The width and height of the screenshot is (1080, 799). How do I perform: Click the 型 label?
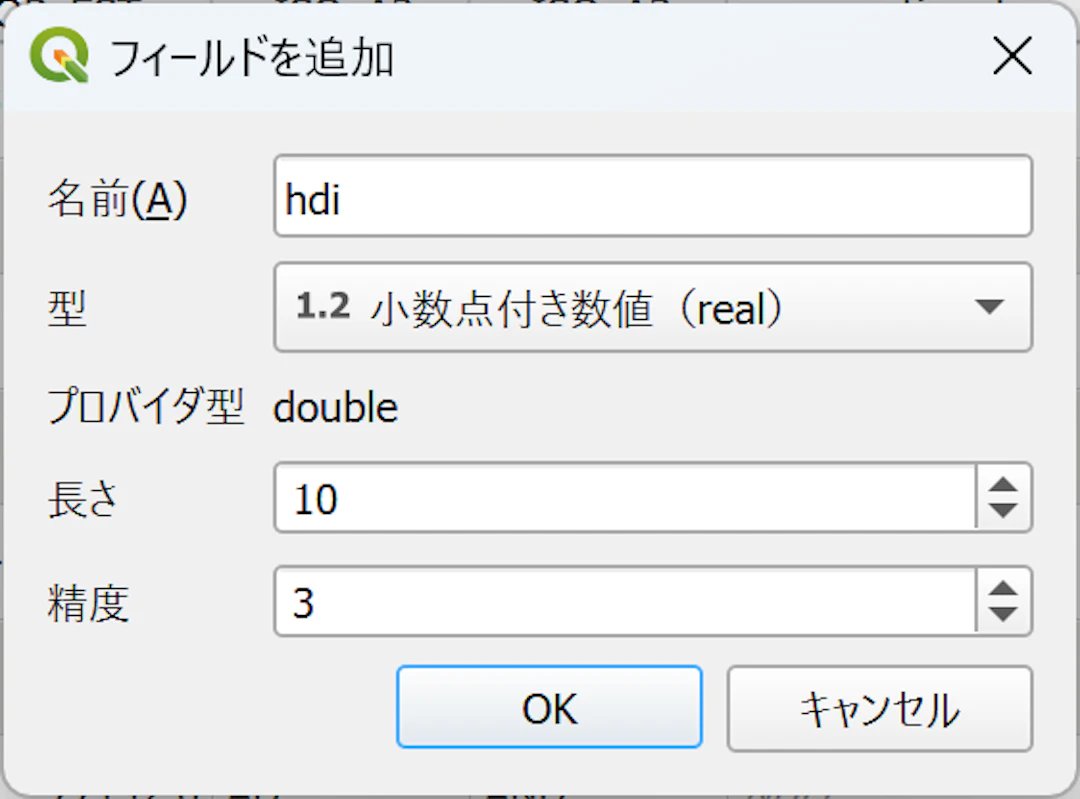(67, 307)
